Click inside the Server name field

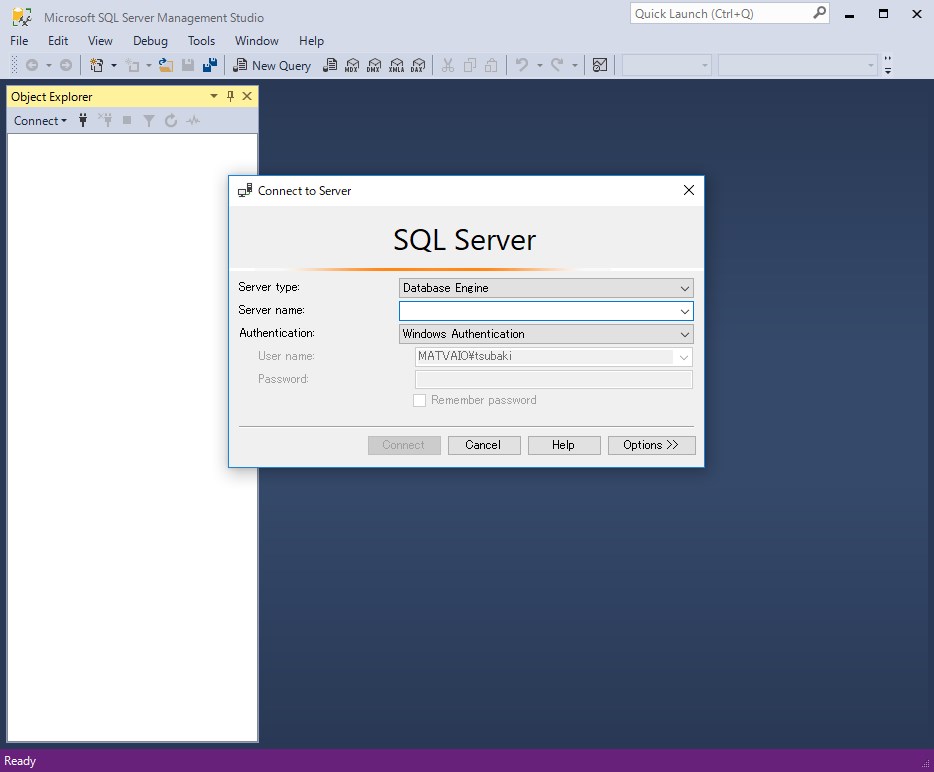point(540,310)
